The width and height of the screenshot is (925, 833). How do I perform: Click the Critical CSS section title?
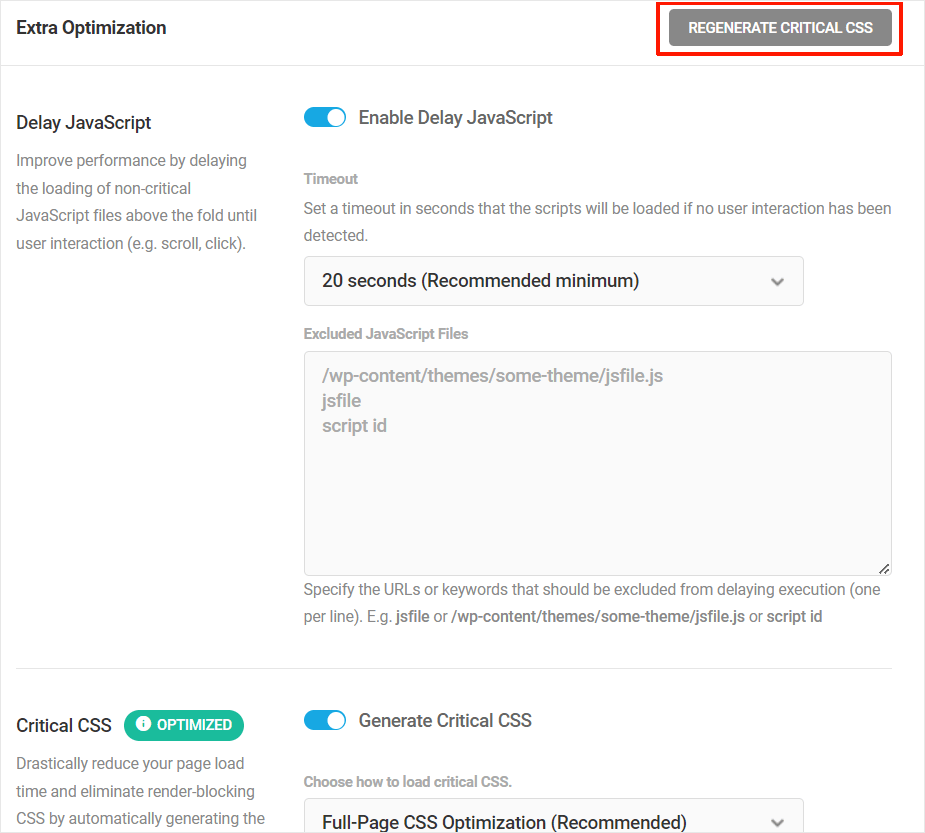point(63,725)
